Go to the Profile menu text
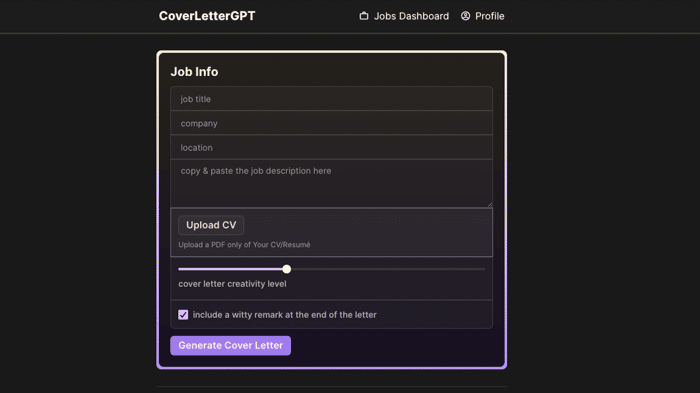This screenshot has width=700, height=393. click(x=489, y=16)
